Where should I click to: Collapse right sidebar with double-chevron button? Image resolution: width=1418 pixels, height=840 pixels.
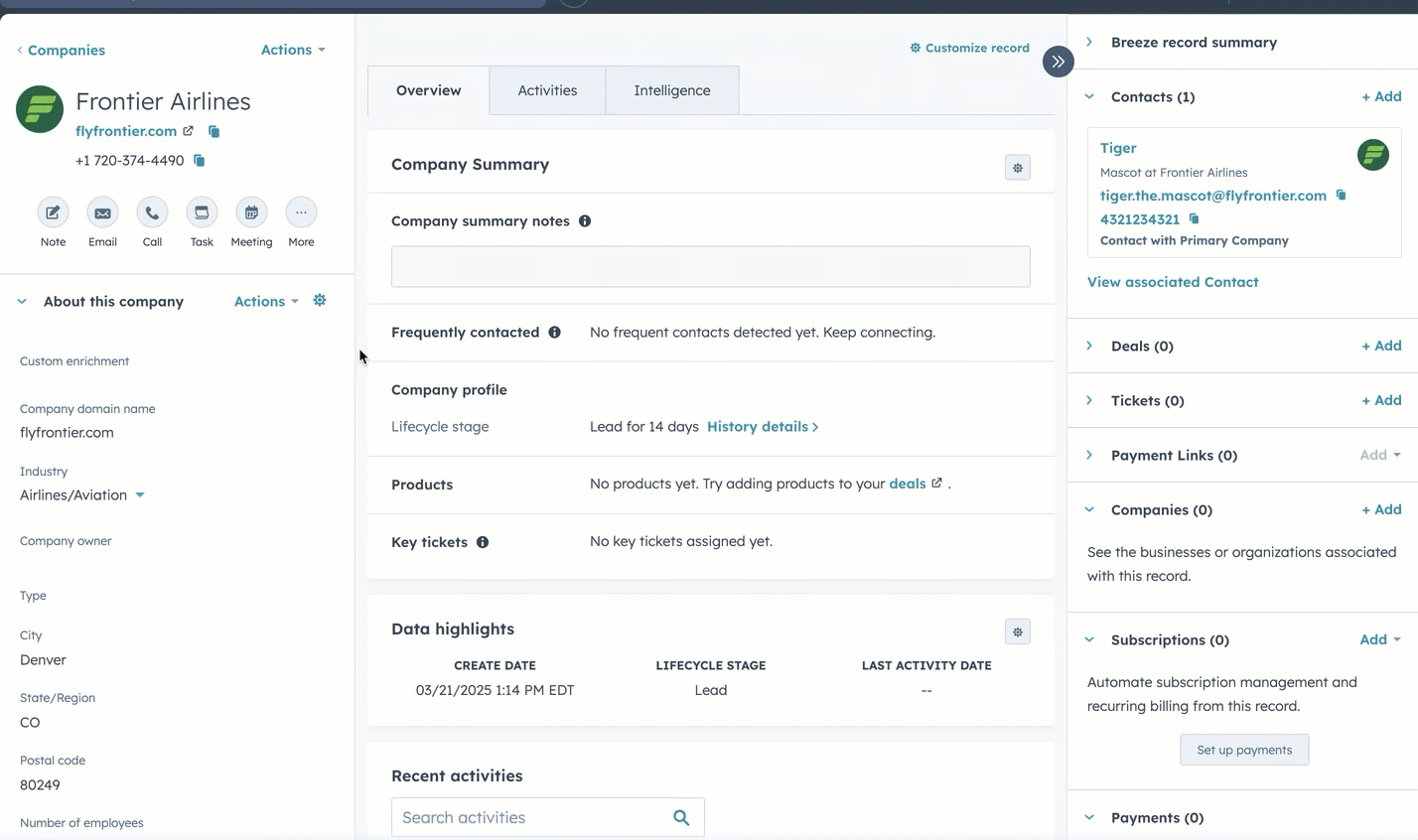click(x=1059, y=62)
